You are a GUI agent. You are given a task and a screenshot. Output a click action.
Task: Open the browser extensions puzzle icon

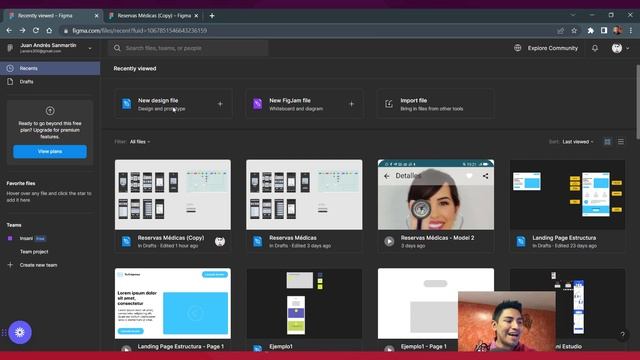click(x=590, y=31)
